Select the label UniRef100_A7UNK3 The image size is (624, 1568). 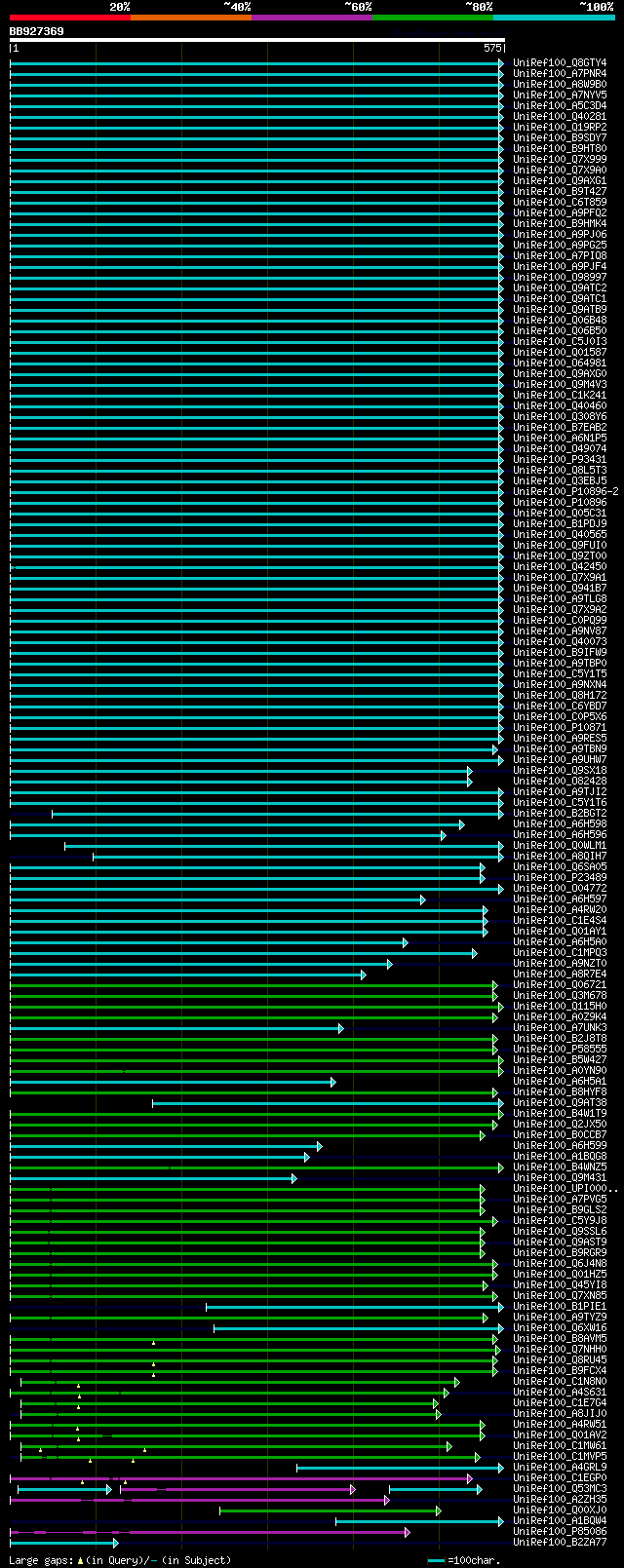click(x=560, y=1028)
